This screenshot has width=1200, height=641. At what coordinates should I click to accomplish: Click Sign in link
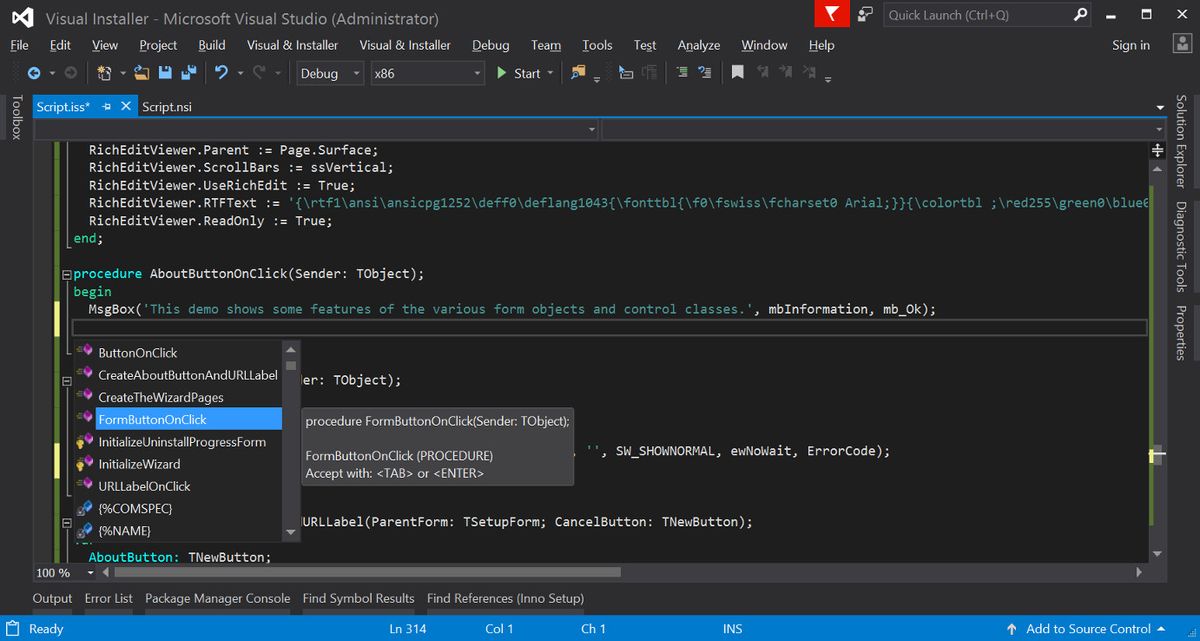point(1130,45)
